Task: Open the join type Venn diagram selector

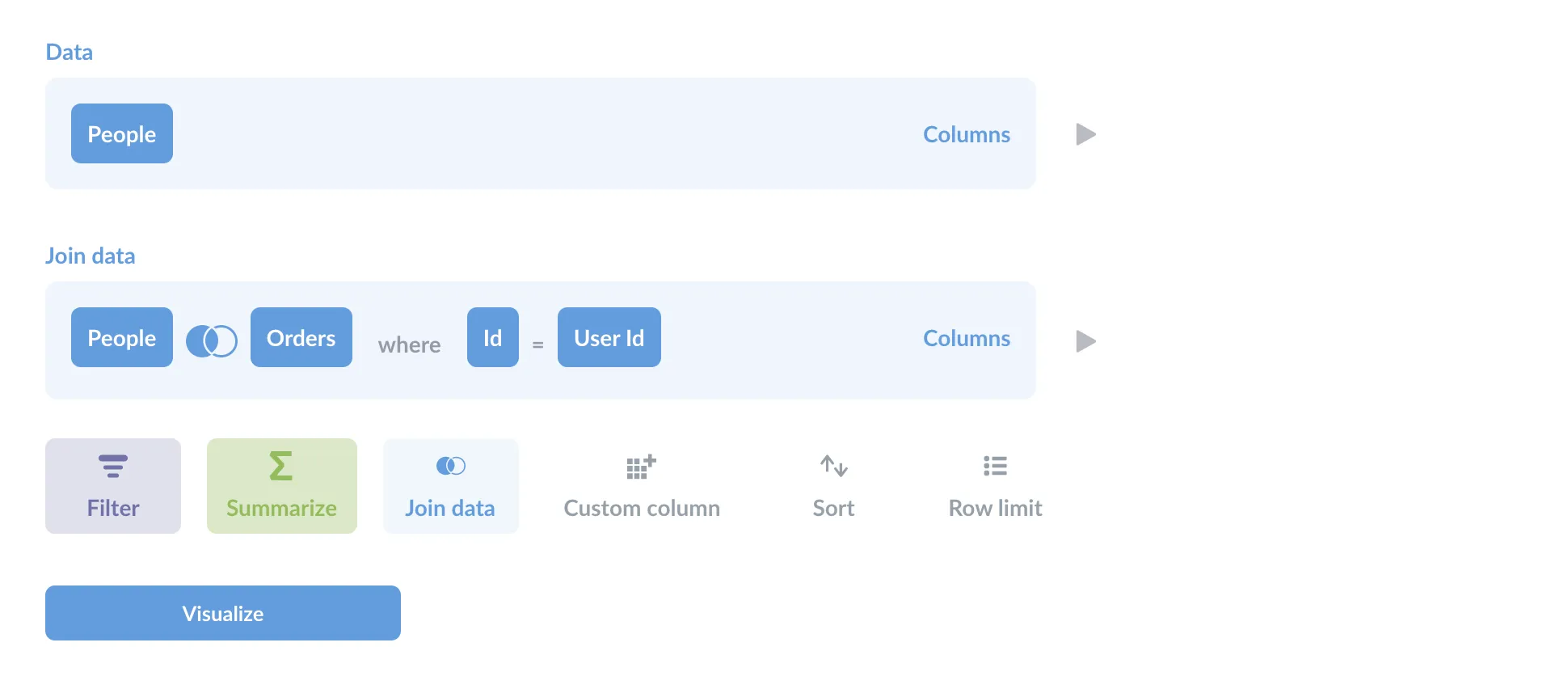Action: (211, 340)
